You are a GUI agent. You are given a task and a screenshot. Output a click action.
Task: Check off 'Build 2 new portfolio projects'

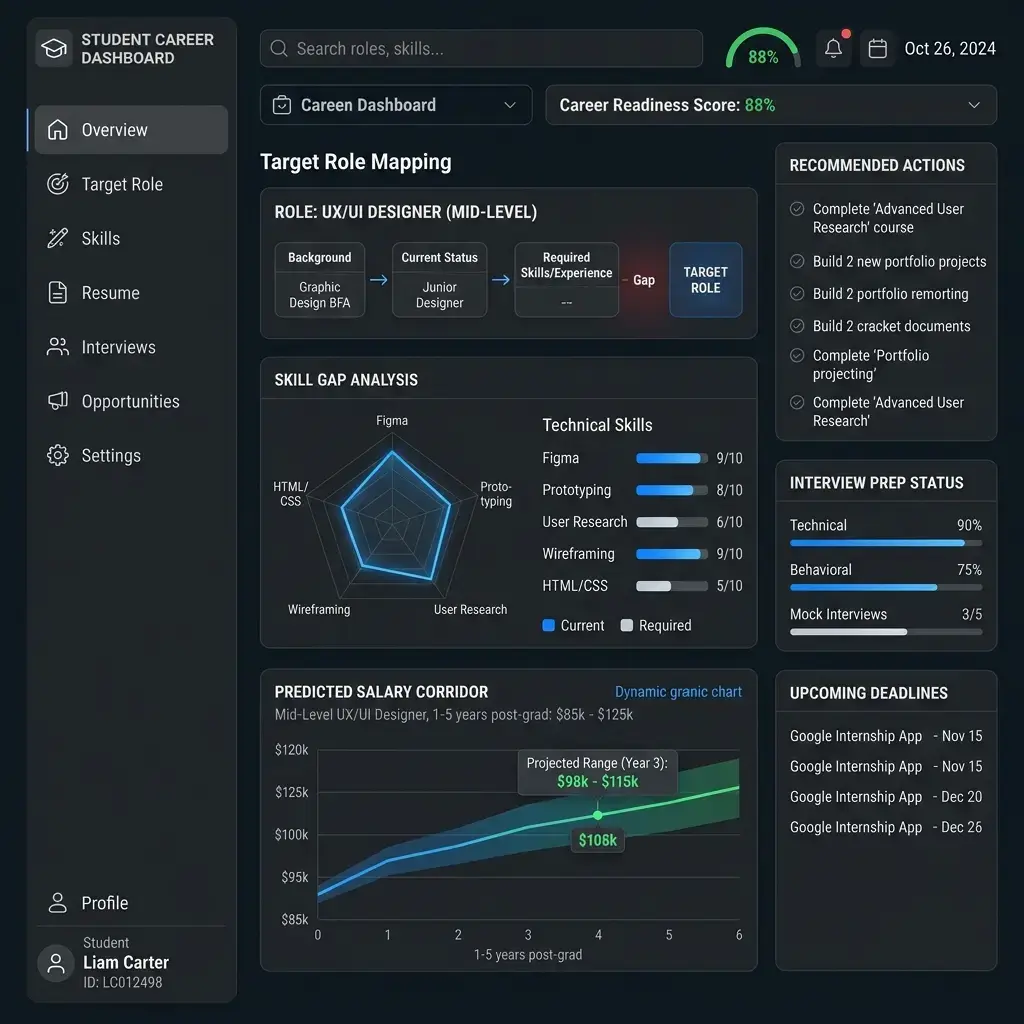click(x=797, y=261)
